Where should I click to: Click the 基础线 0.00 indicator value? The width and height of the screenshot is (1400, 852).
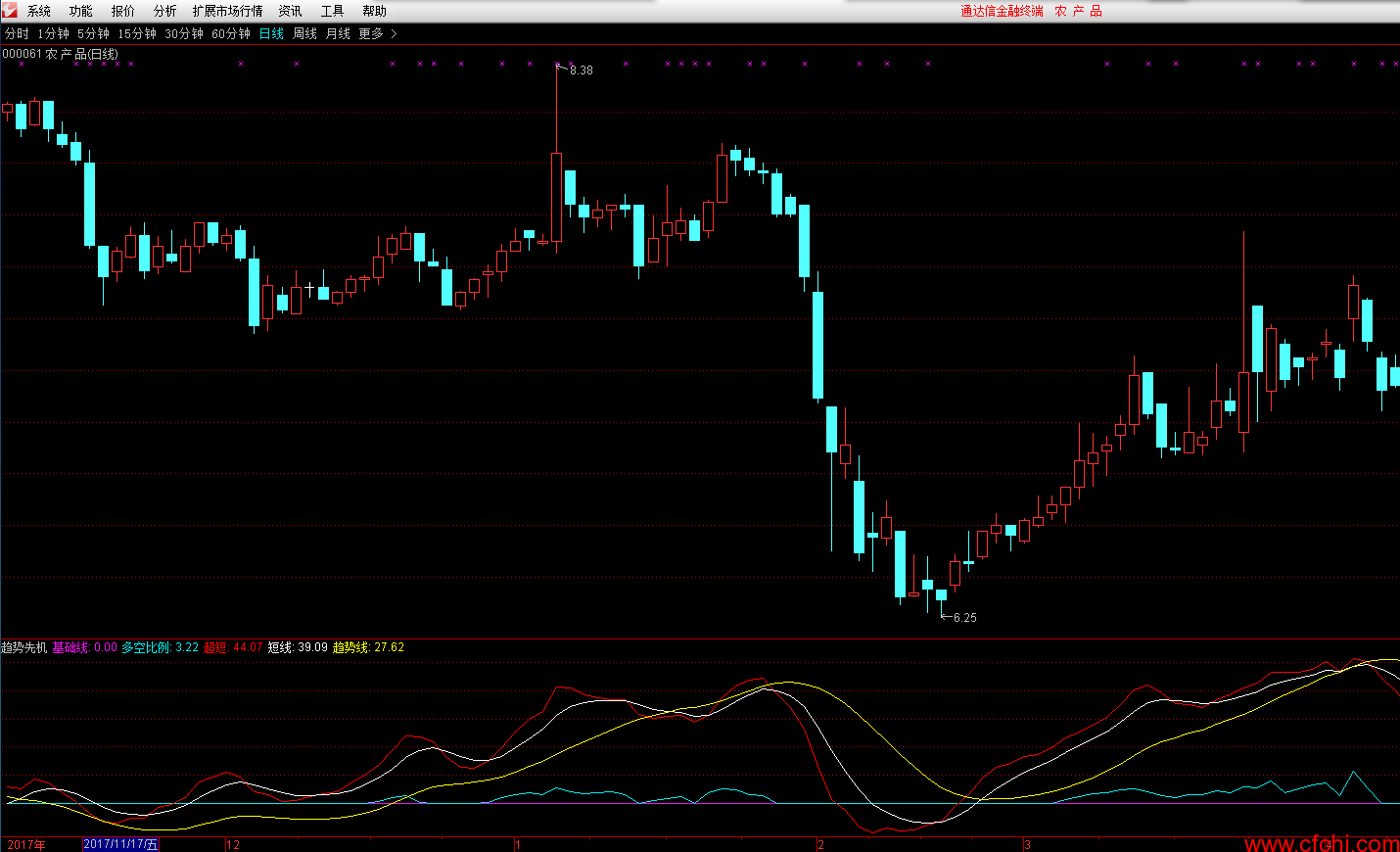coord(84,647)
